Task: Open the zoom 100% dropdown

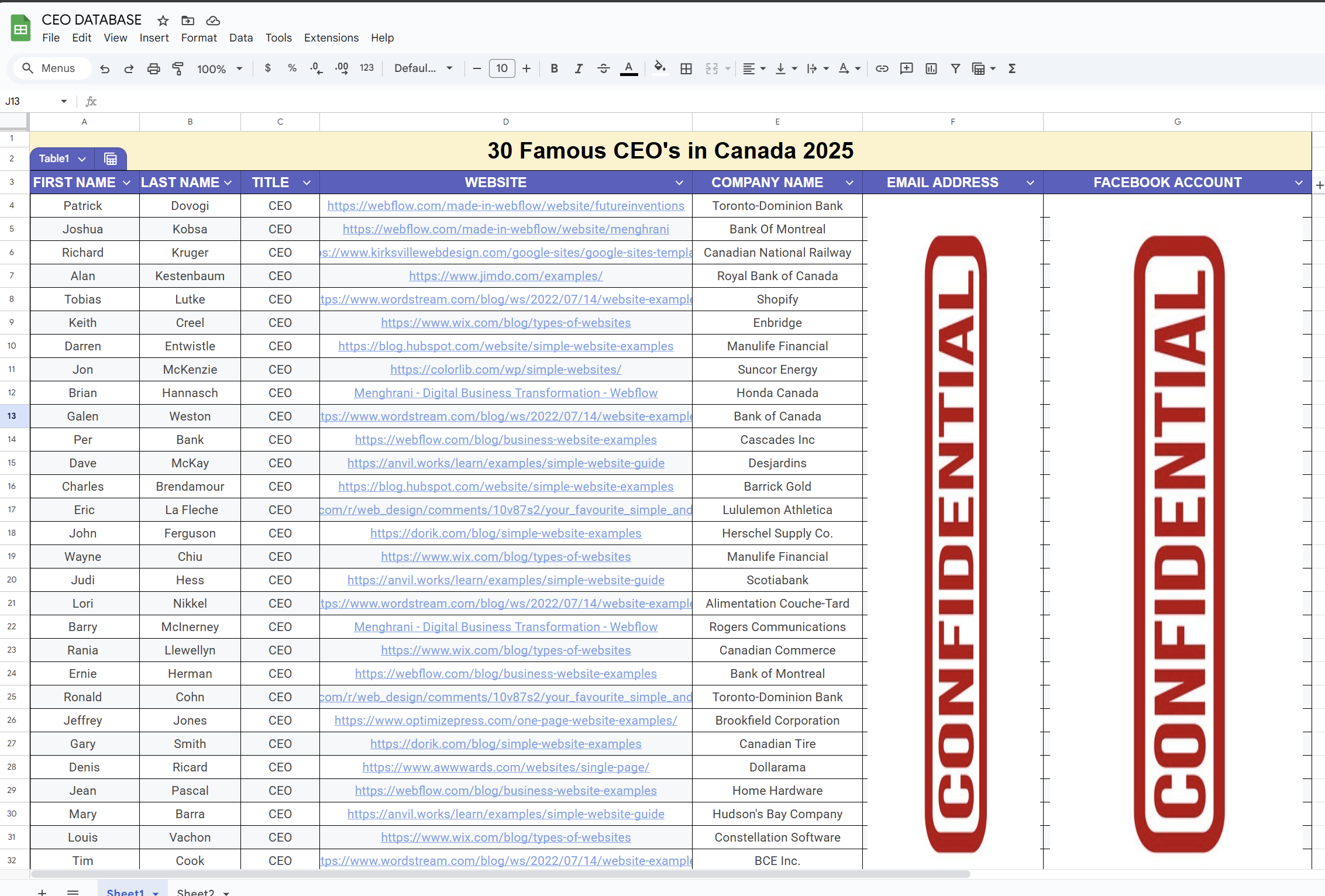Action: coord(219,68)
